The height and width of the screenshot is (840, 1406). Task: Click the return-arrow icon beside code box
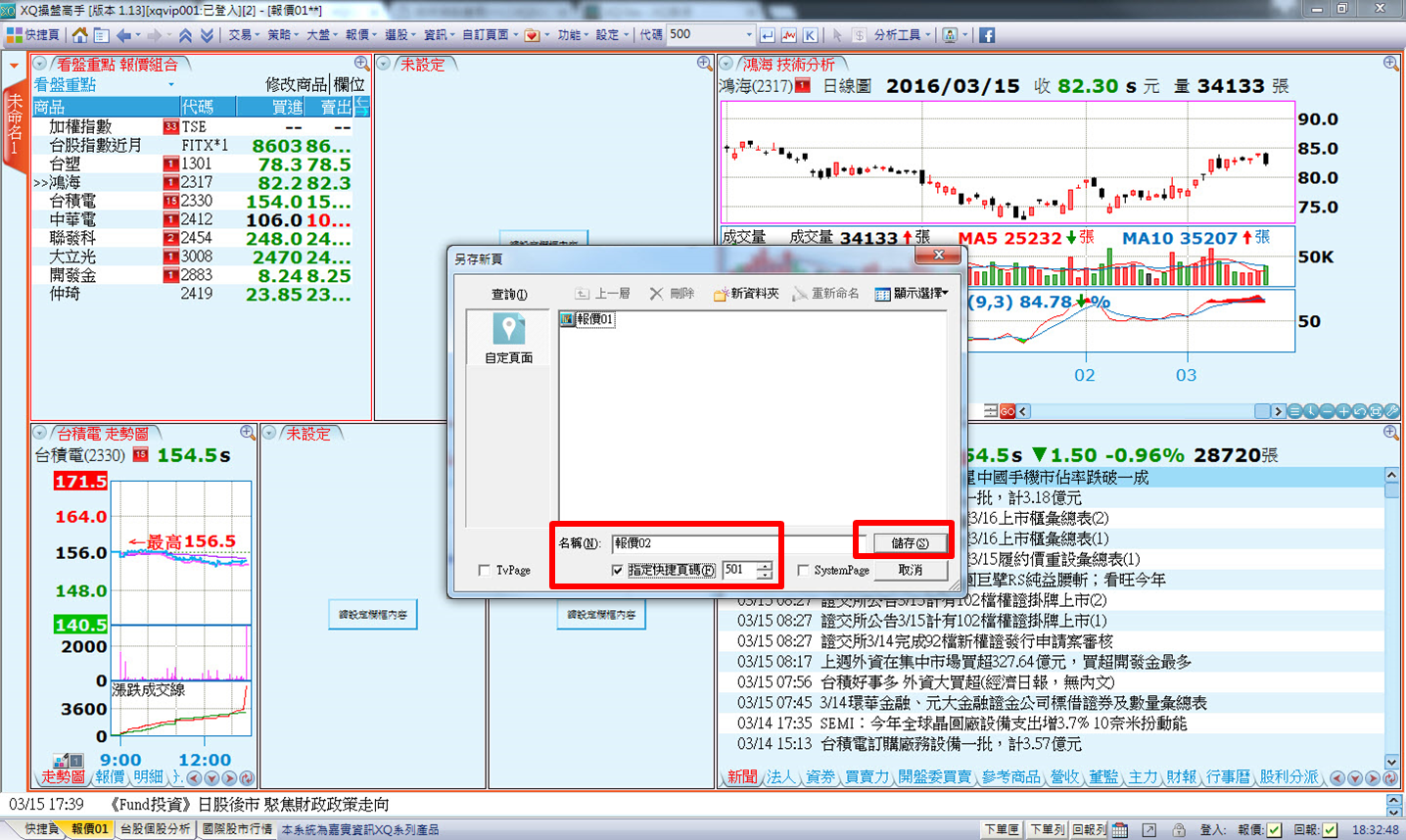(768, 35)
